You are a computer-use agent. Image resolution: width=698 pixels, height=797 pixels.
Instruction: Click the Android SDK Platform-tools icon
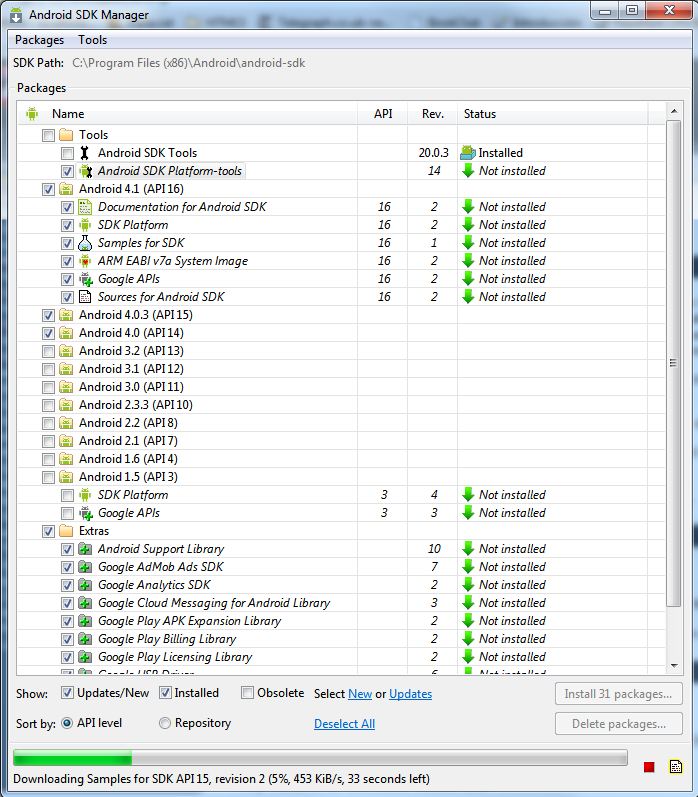(85, 171)
